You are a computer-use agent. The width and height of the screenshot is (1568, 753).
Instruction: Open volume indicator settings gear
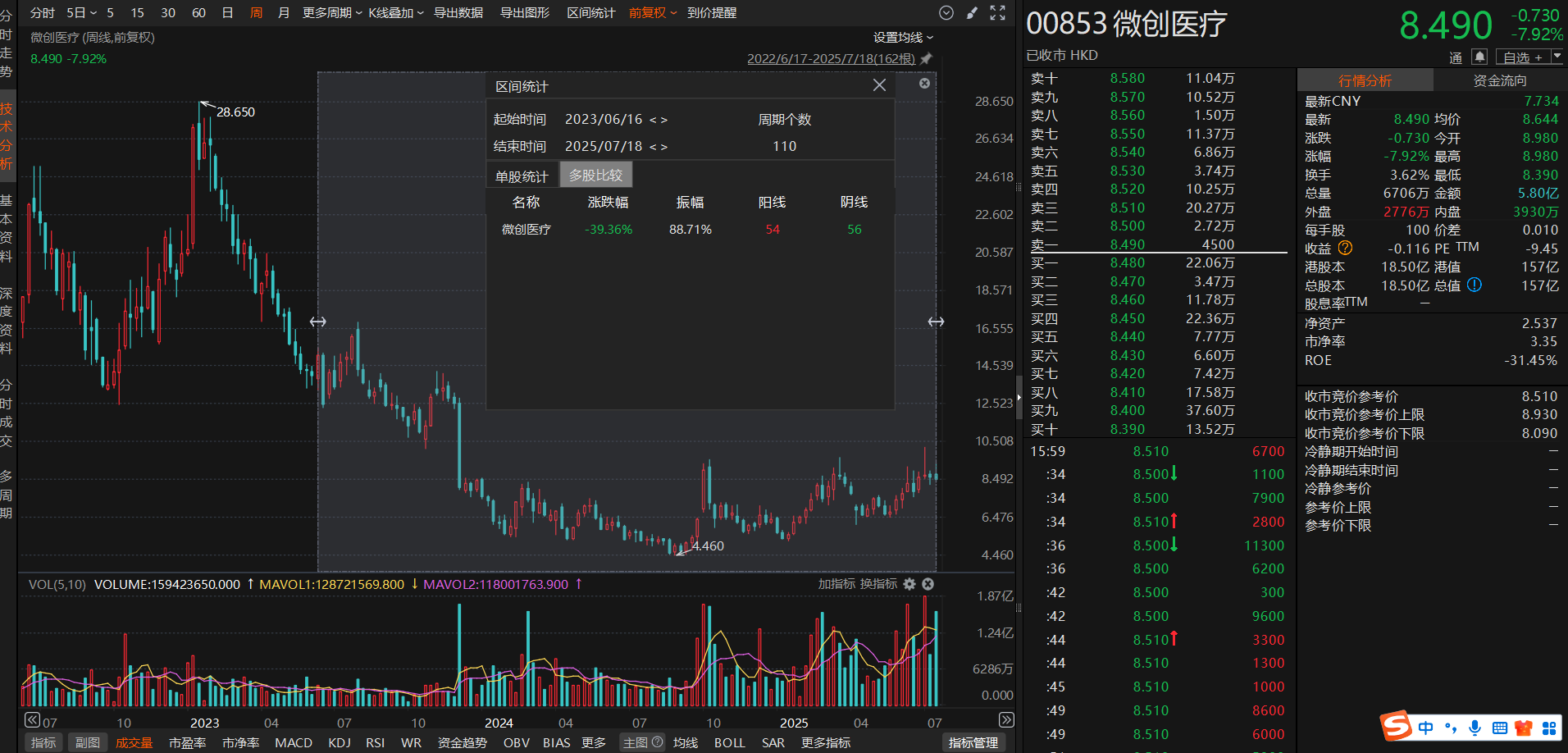(909, 584)
